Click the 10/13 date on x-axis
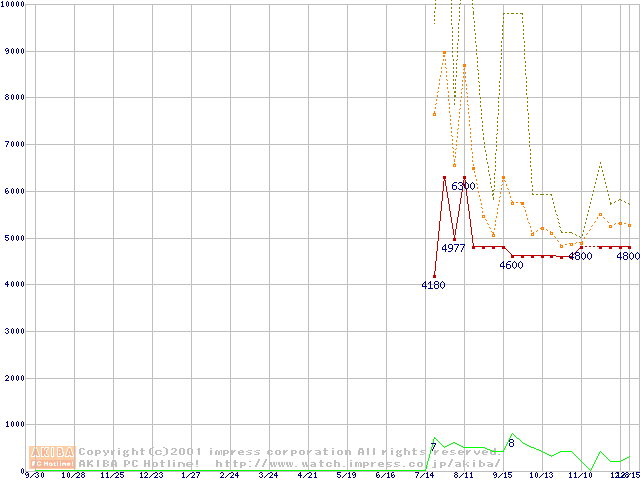The height and width of the screenshot is (480, 640). [541, 475]
